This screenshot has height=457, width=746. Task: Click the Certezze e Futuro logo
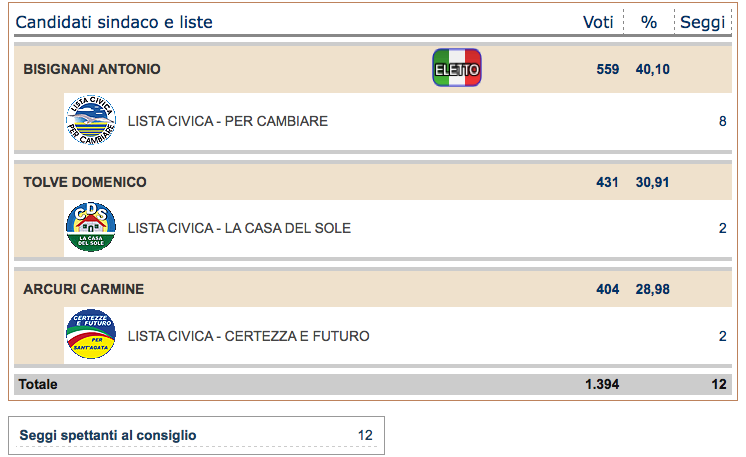pos(91,334)
